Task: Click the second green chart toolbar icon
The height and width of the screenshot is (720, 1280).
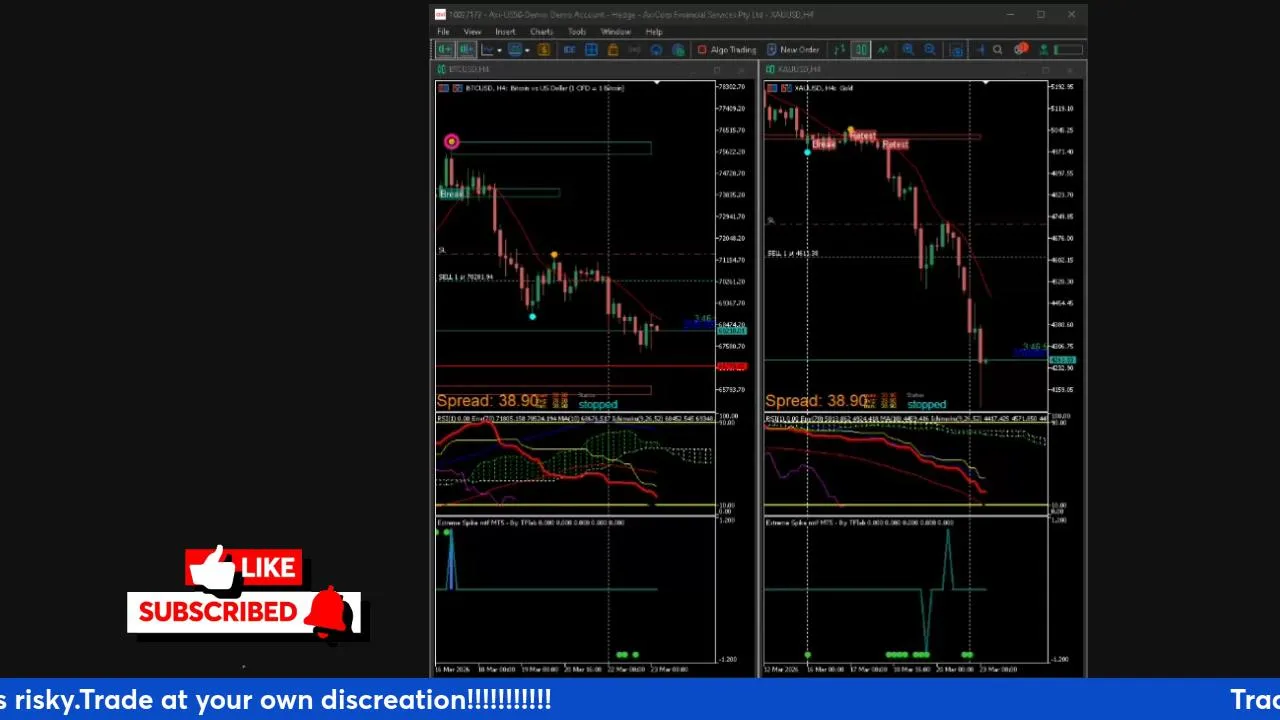Action: click(x=466, y=49)
